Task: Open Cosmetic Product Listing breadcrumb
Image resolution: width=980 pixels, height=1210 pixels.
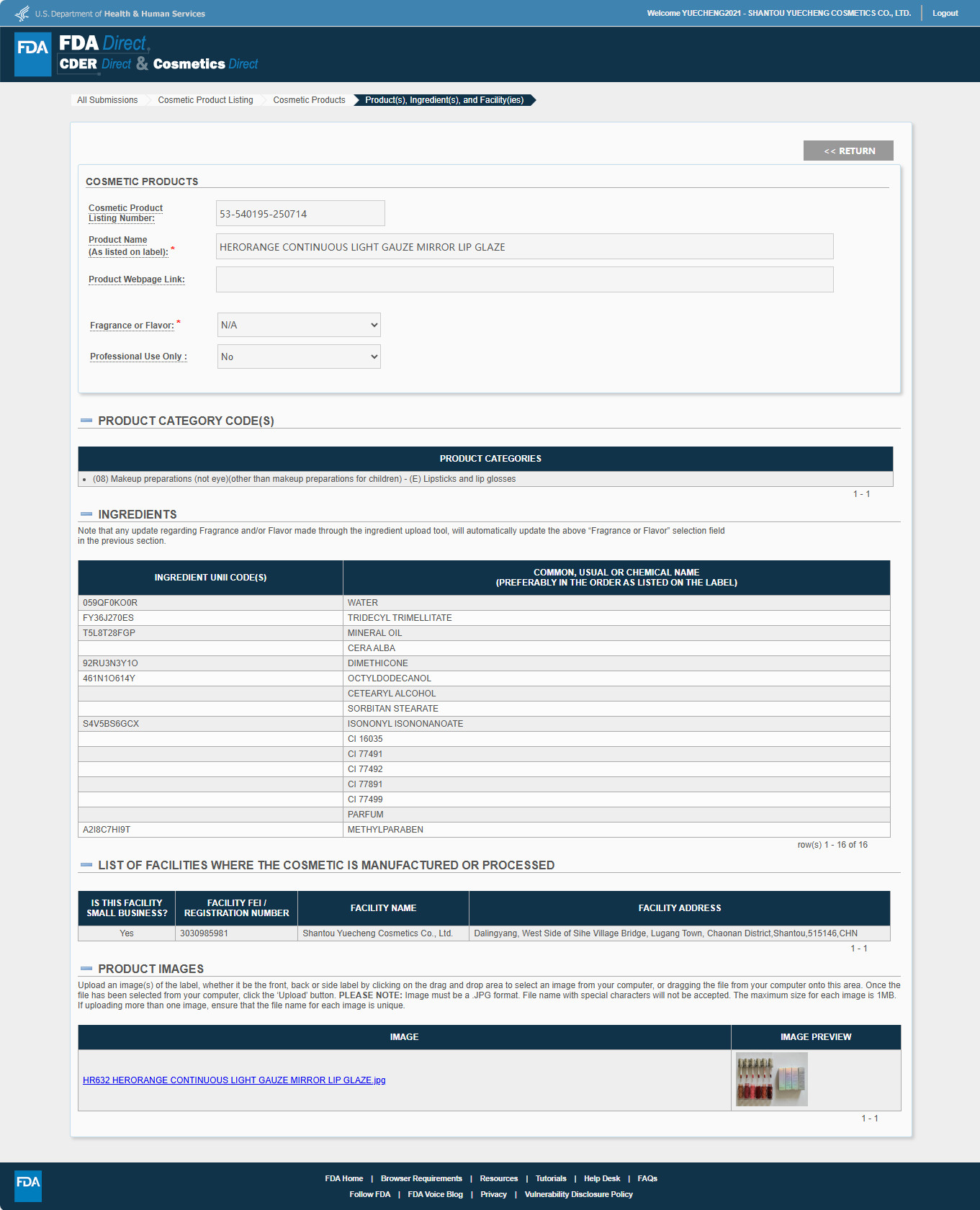Action: click(205, 100)
